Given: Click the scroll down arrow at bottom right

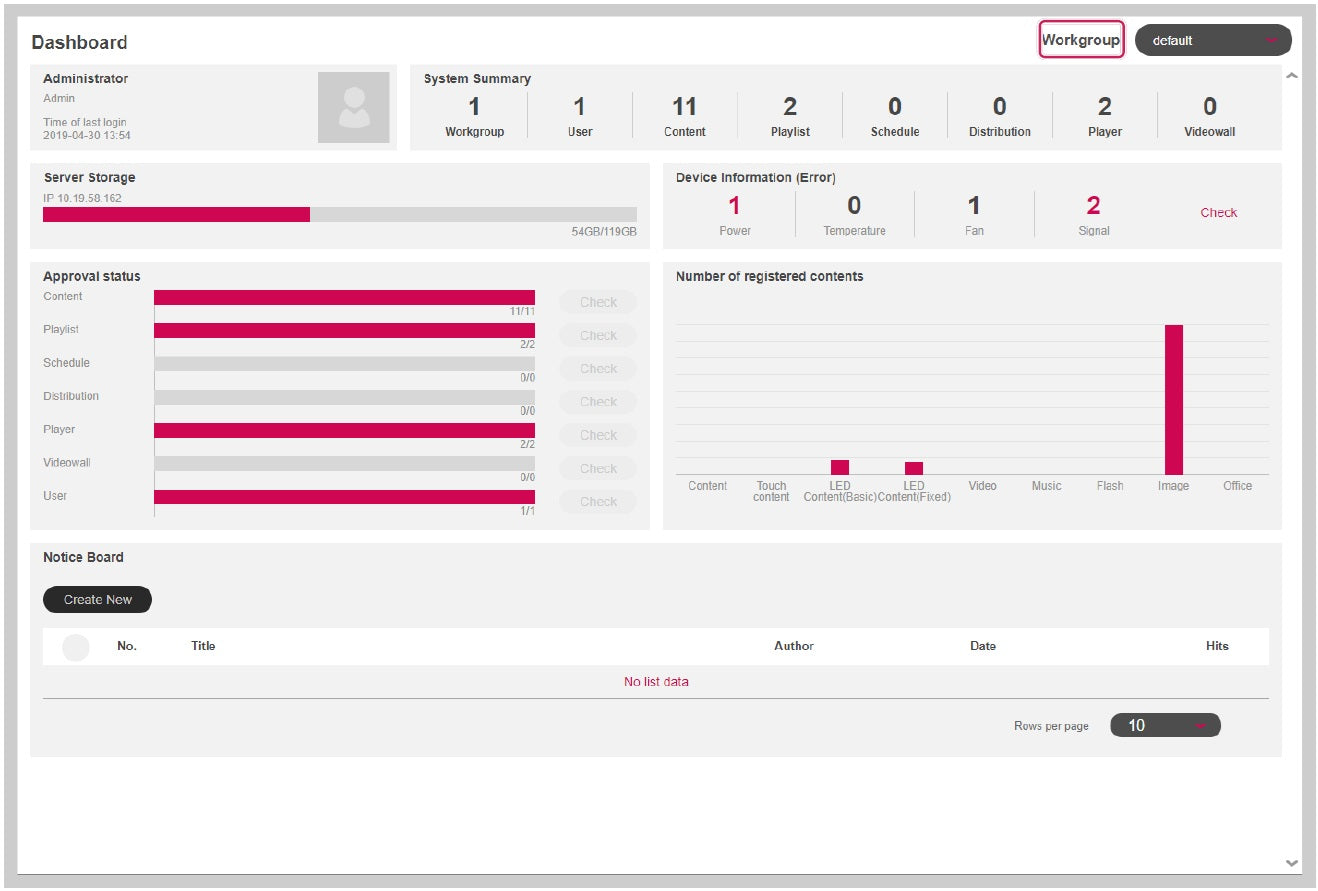Looking at the screenshot, I should (1291, 862).
